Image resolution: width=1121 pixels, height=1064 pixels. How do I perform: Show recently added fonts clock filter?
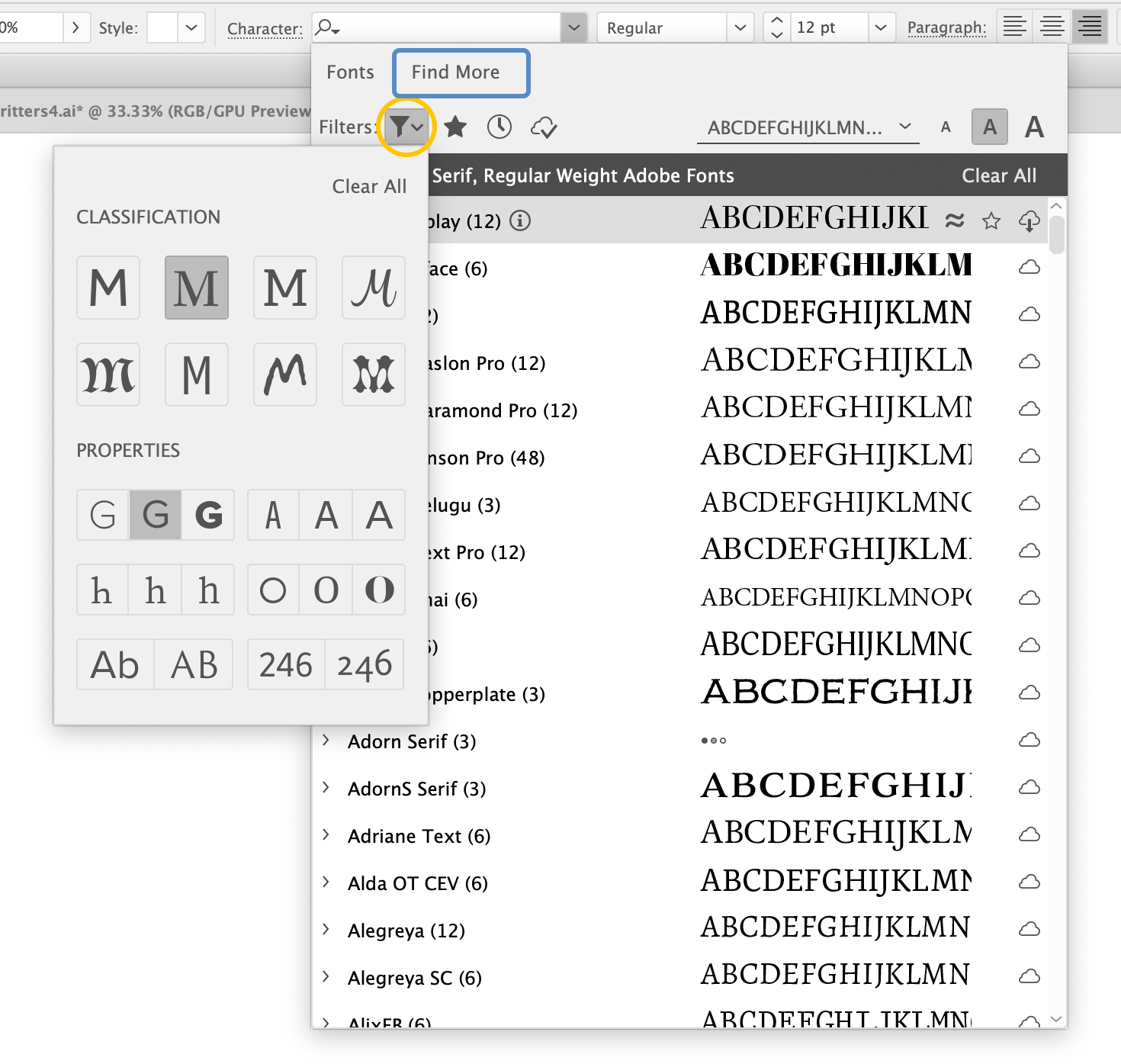click(x=499, y=127)
